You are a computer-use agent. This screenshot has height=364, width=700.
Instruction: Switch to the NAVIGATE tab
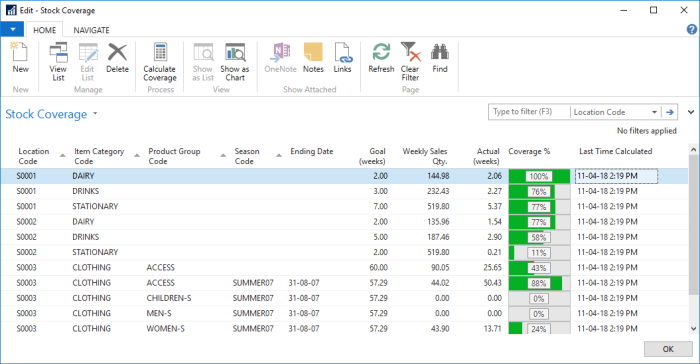92,30
